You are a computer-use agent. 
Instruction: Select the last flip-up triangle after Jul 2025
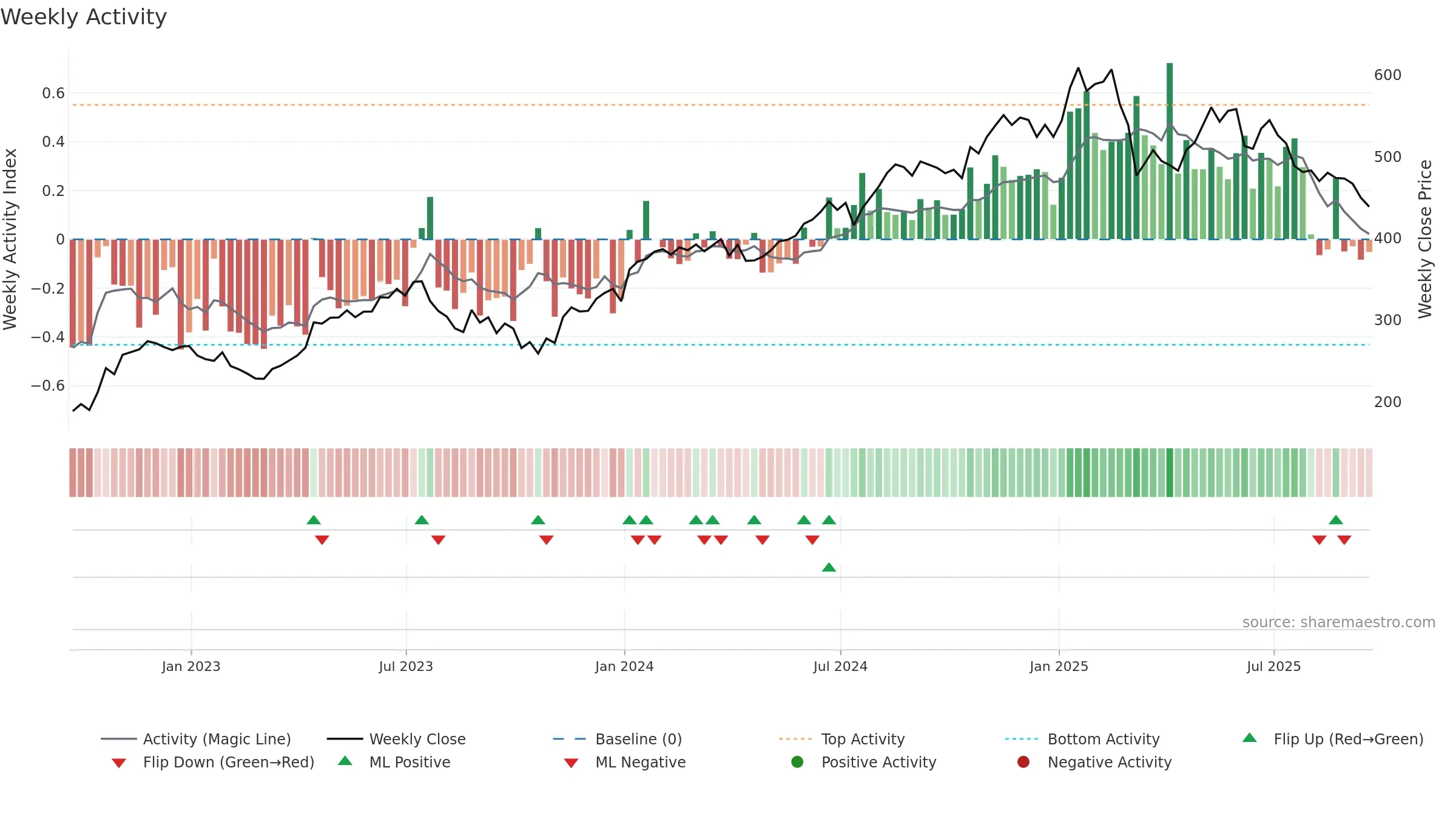pos(1336,520)
